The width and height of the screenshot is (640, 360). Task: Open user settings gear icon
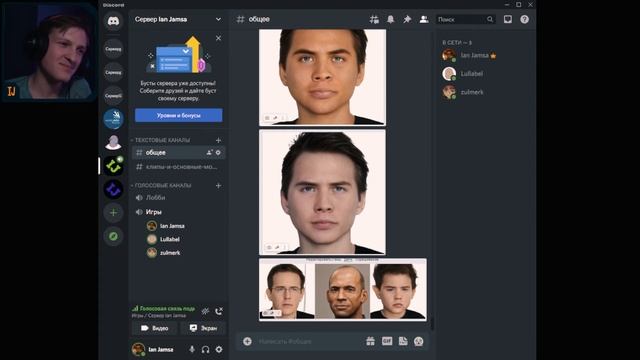219,349
